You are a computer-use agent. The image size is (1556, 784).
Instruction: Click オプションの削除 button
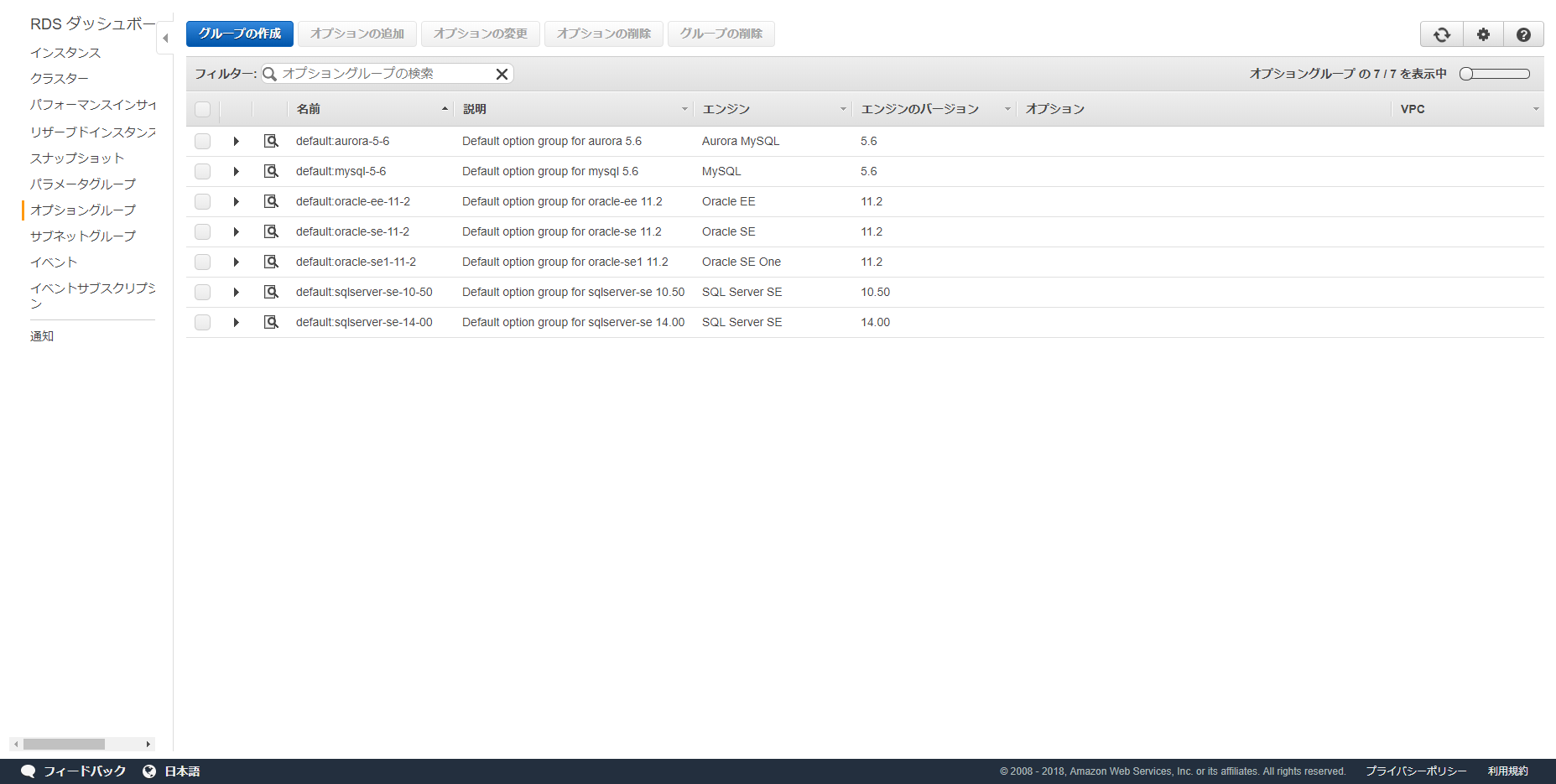click(x=604, y=34)
